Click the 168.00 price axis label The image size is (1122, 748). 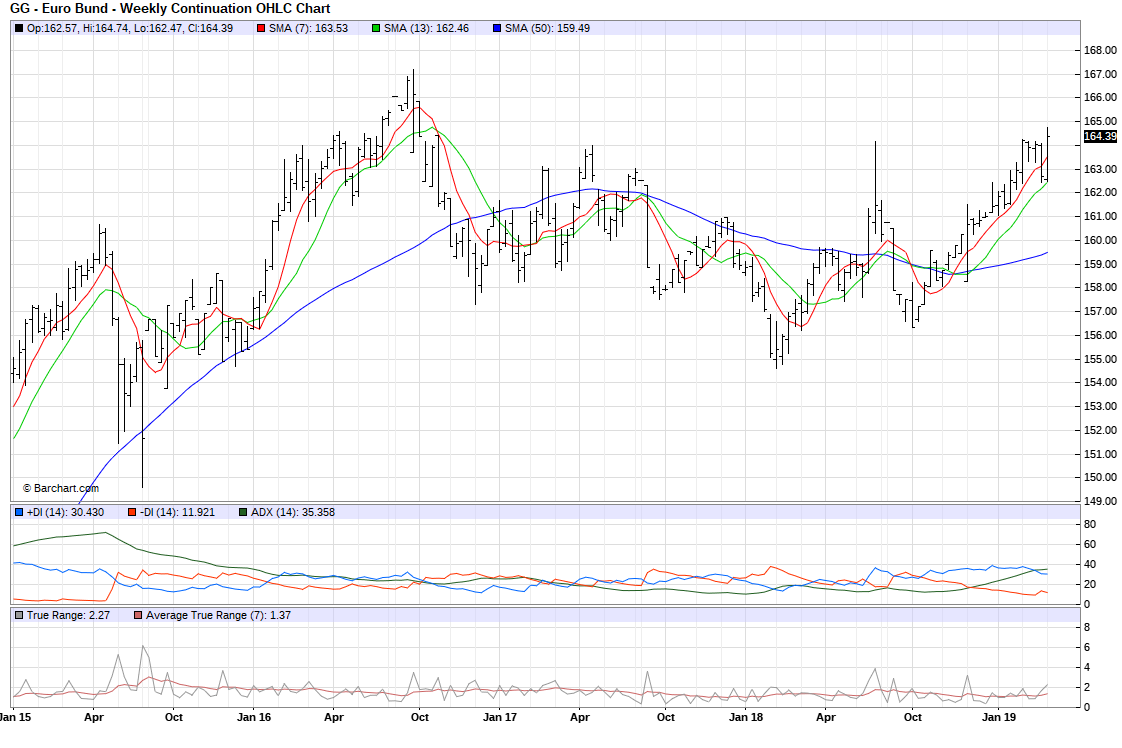[1100, 50]
